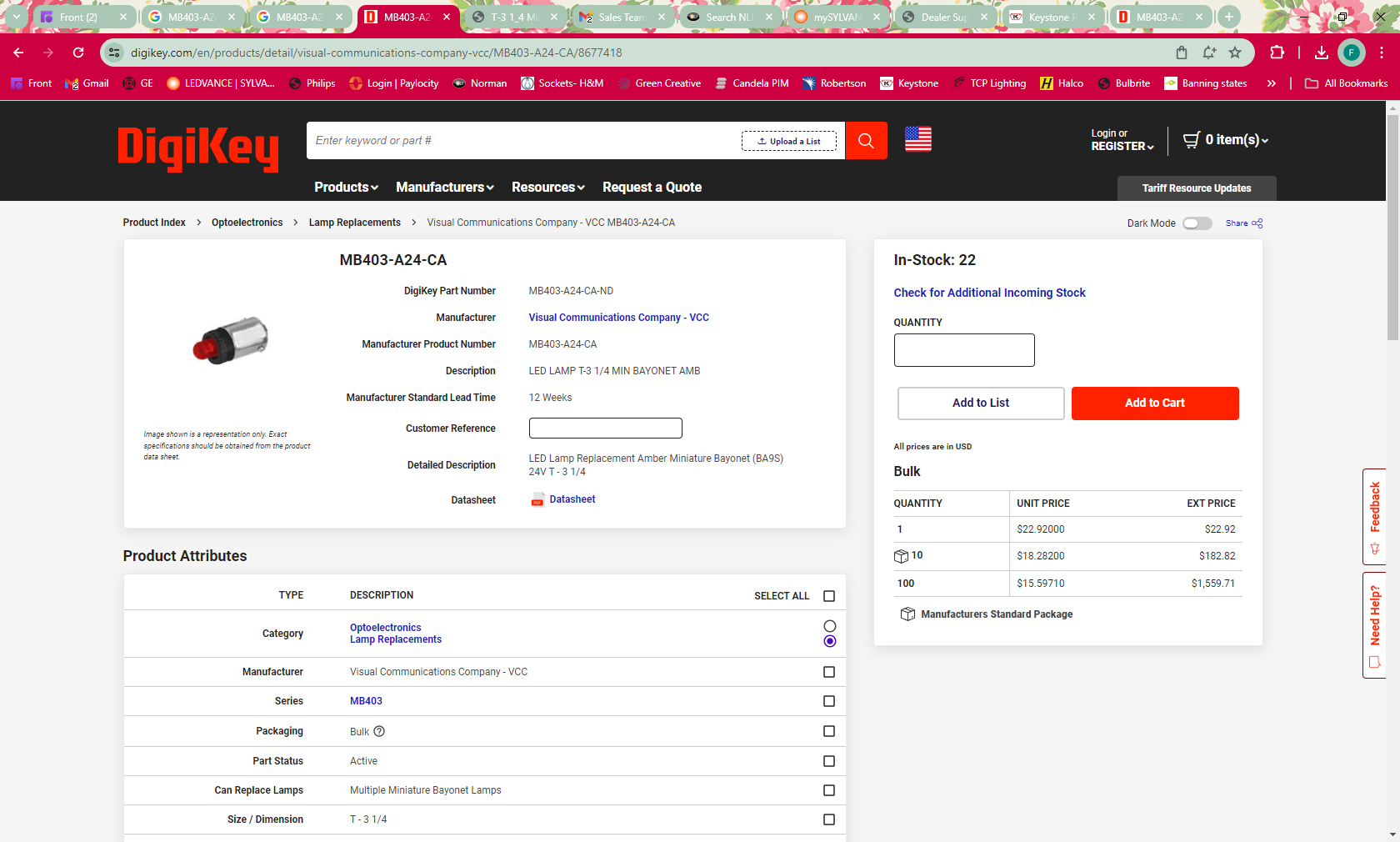This screenshot has height=842, width=1400.
Task: Select the Optoelectronics category radio button
Action: click(x=829, y=626)
